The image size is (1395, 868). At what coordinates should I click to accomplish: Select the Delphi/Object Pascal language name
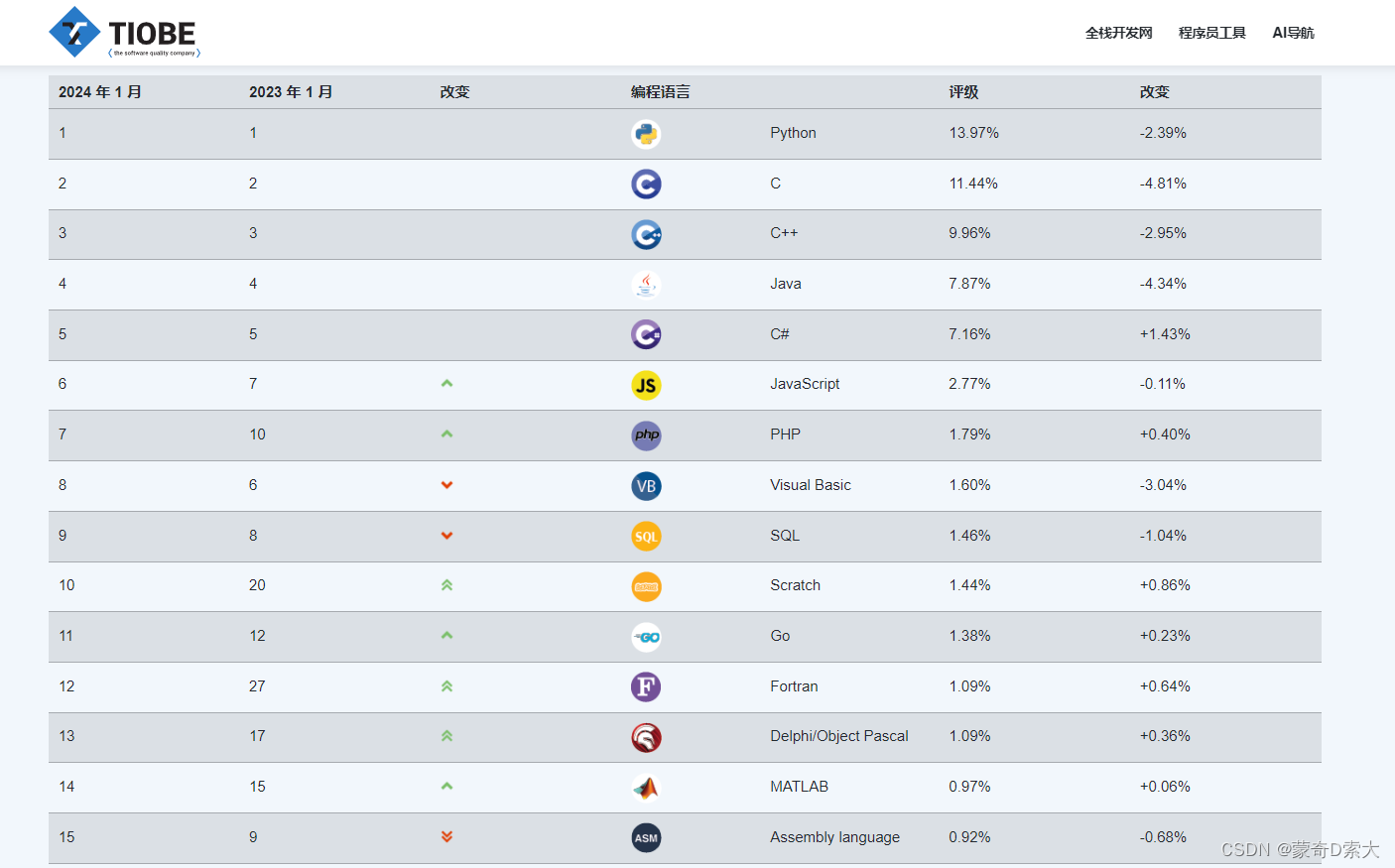[839, 736]
